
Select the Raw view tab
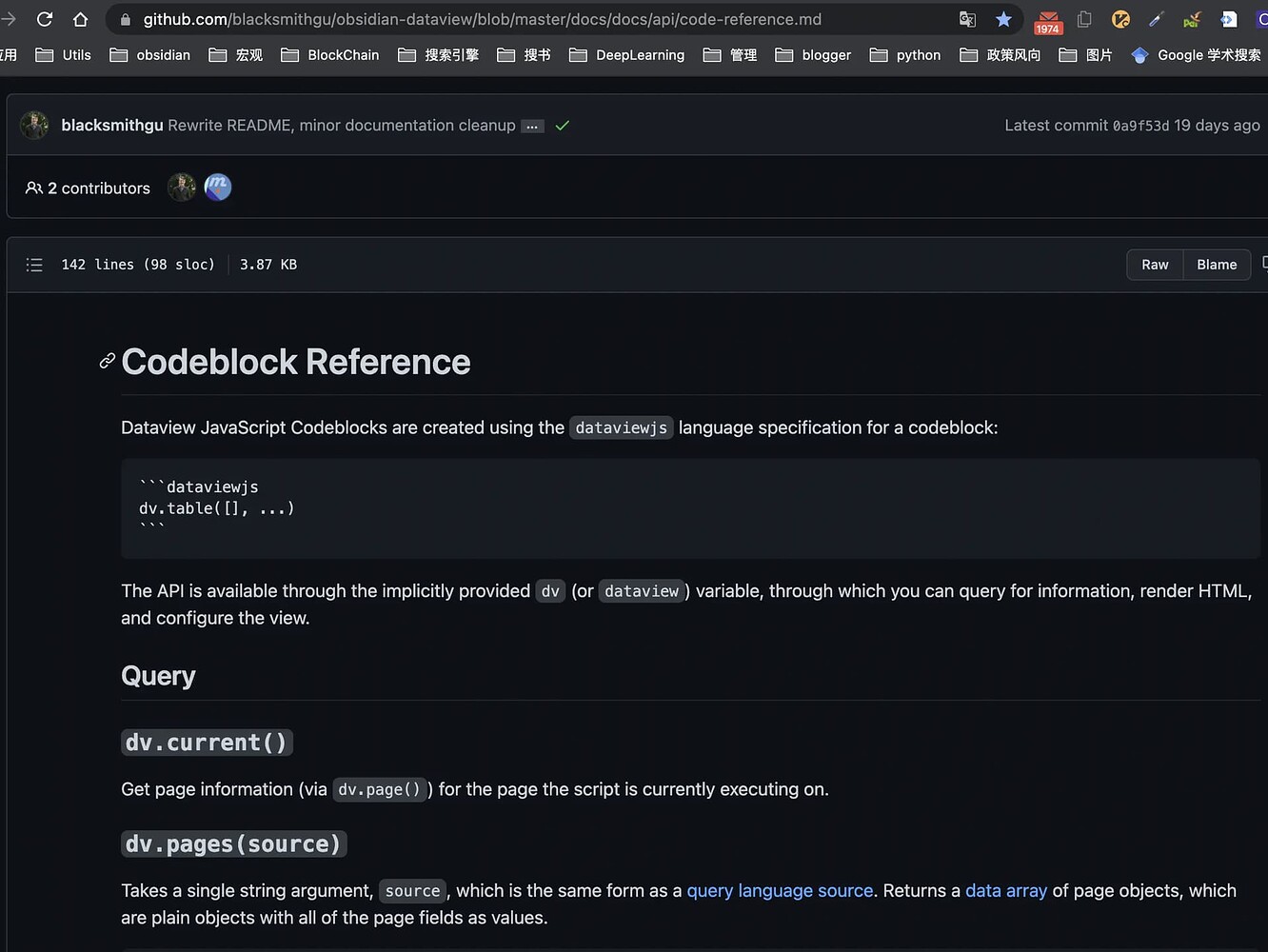1155,264
